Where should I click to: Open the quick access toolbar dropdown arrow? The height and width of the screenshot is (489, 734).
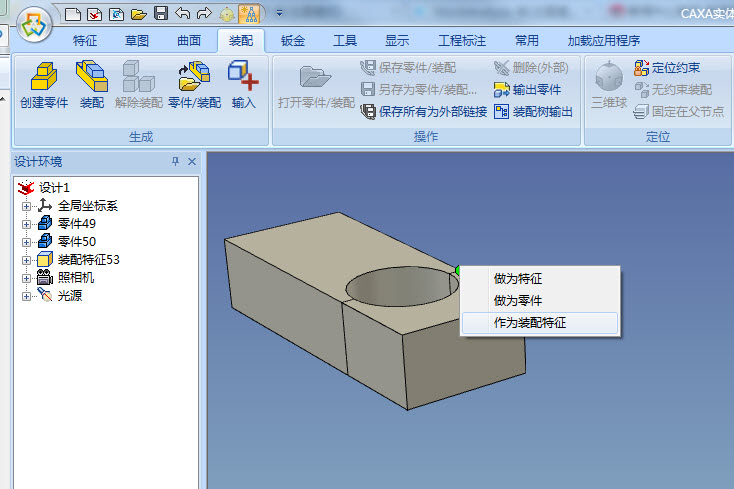coord(279,14)
